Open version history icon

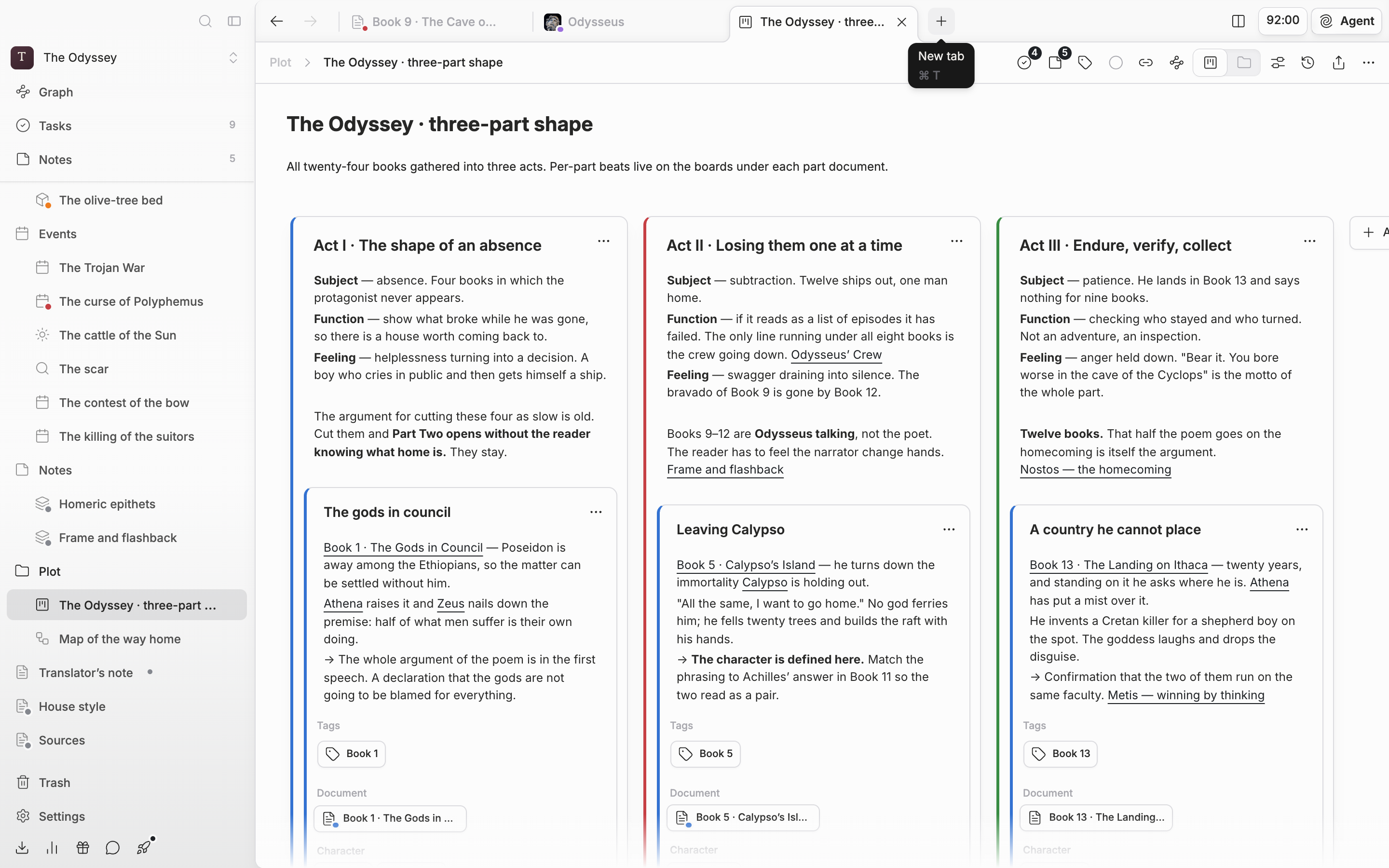click(1308, 63)
